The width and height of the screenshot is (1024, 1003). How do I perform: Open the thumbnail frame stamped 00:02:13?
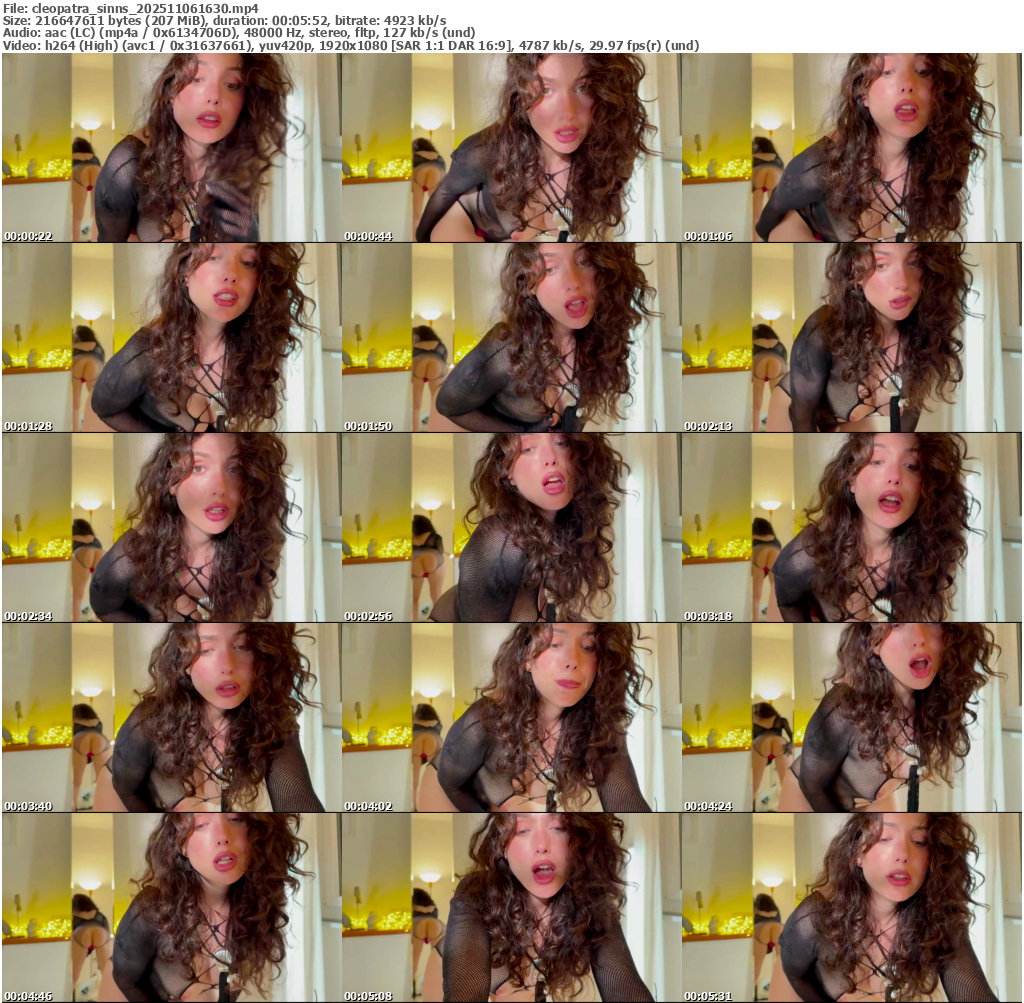pyautogui.click(x=851, y=338)
